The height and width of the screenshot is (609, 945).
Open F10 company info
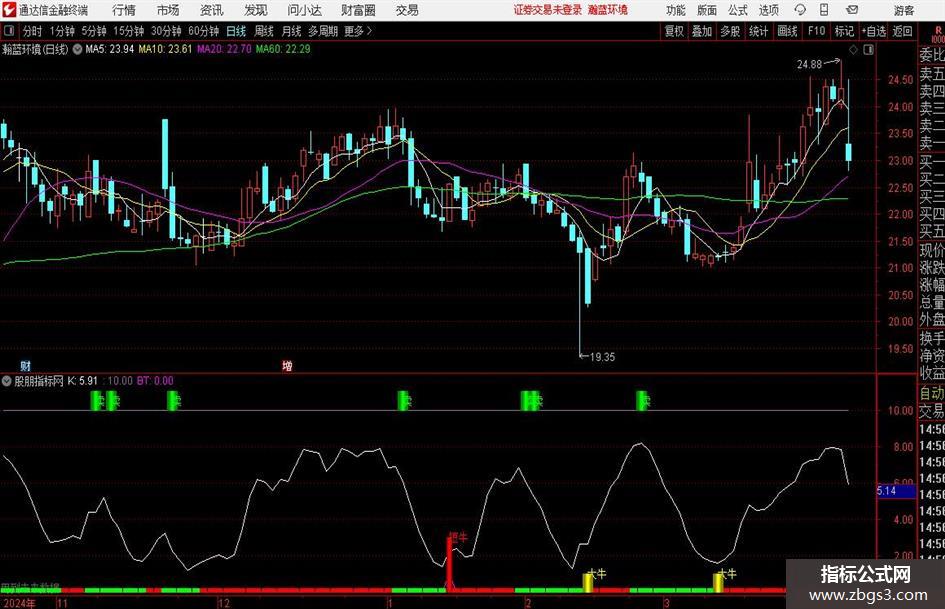(817, 31)
